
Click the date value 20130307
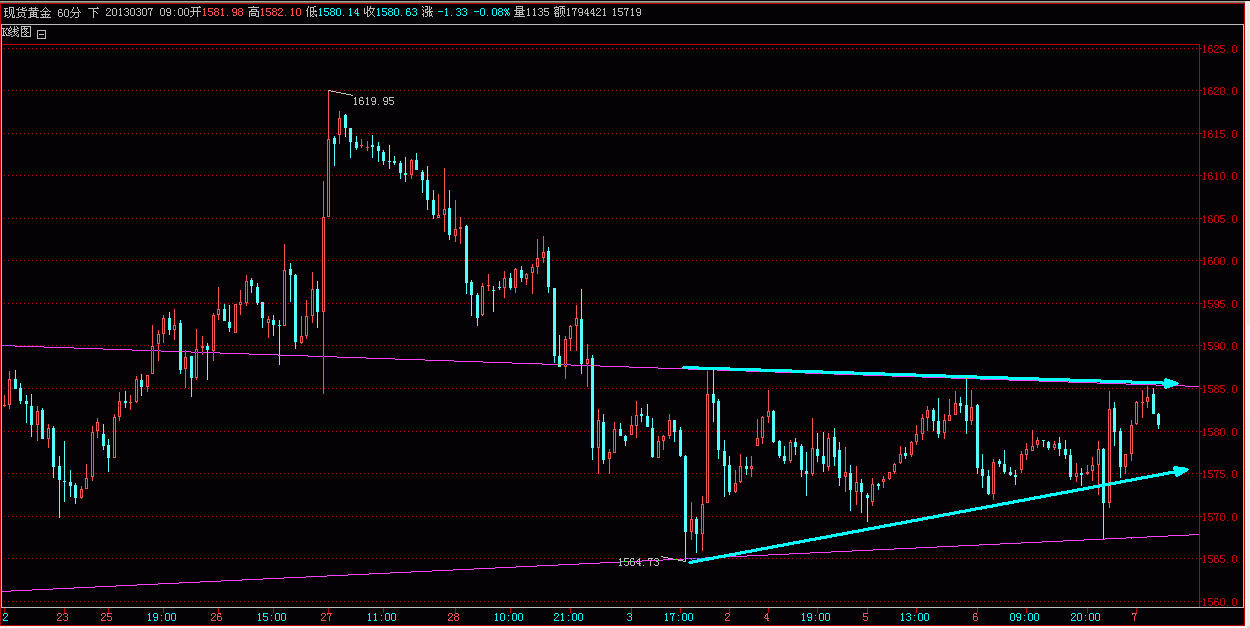[x=130, y=12]
